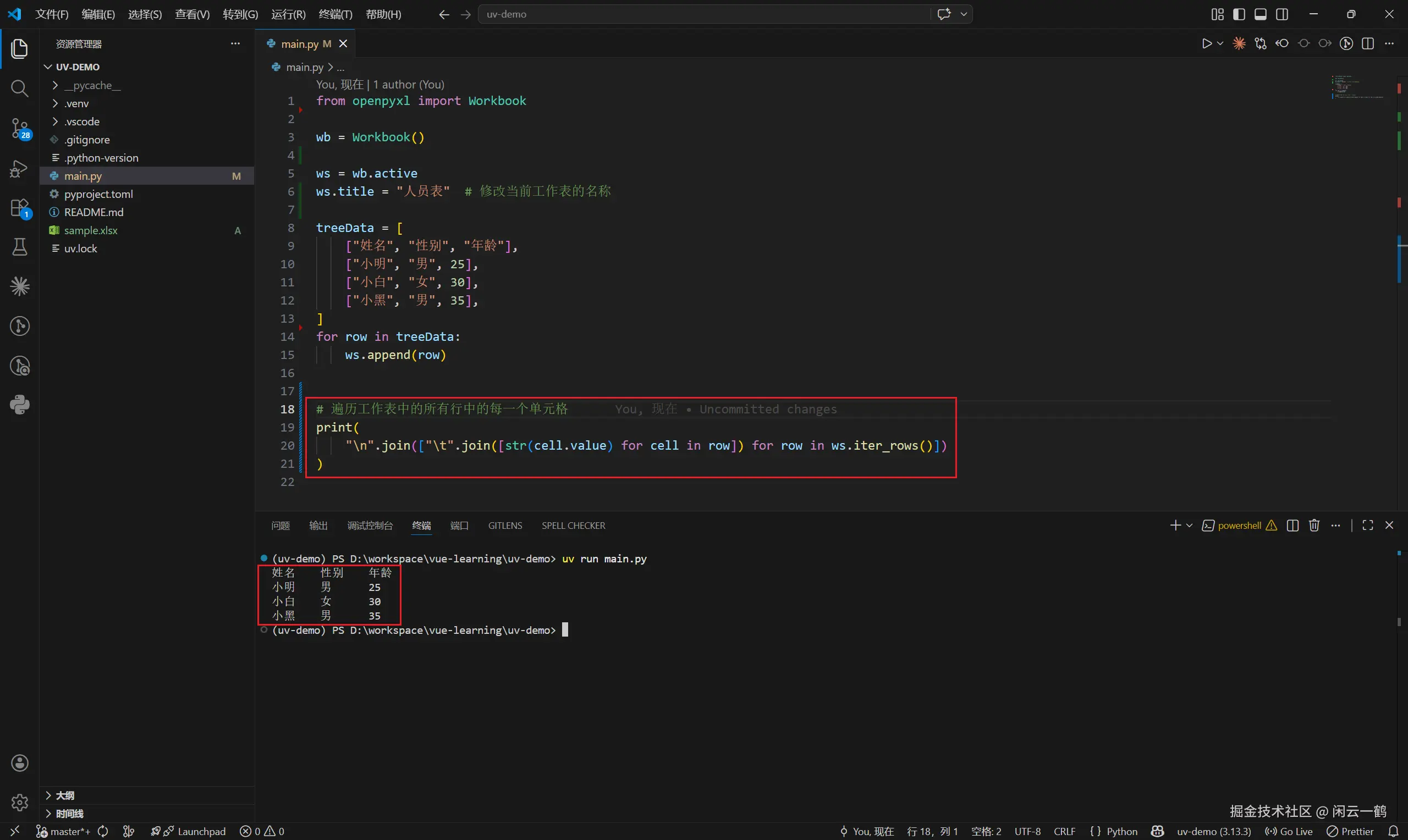Toggle the secondary side bar layout button
Image resolution: width=1408 pixels, height=840 pixels.
click(x=1282, y=14)
